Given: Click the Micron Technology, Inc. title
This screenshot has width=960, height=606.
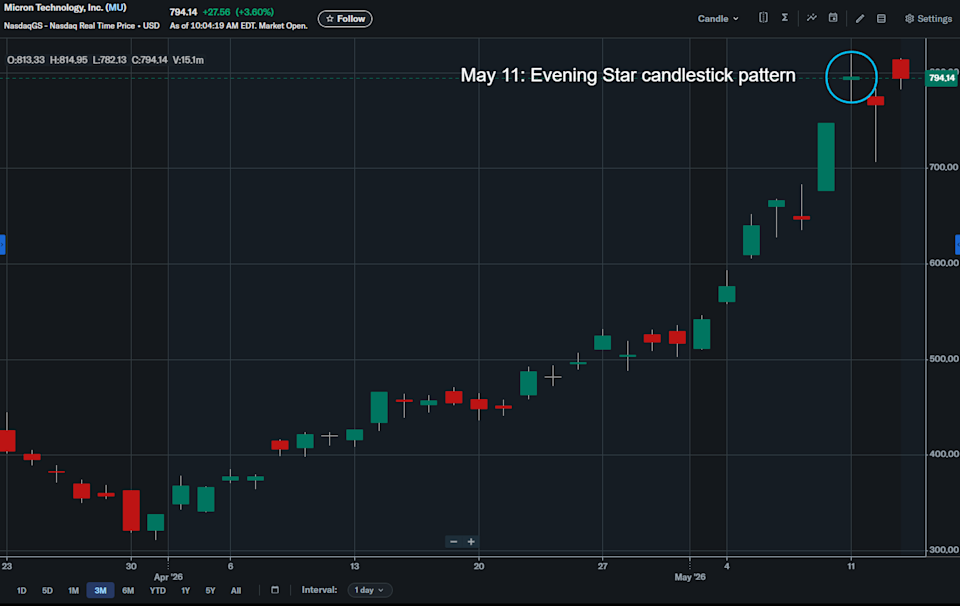Looking at the screenshot, I should [x=53, y=8].
